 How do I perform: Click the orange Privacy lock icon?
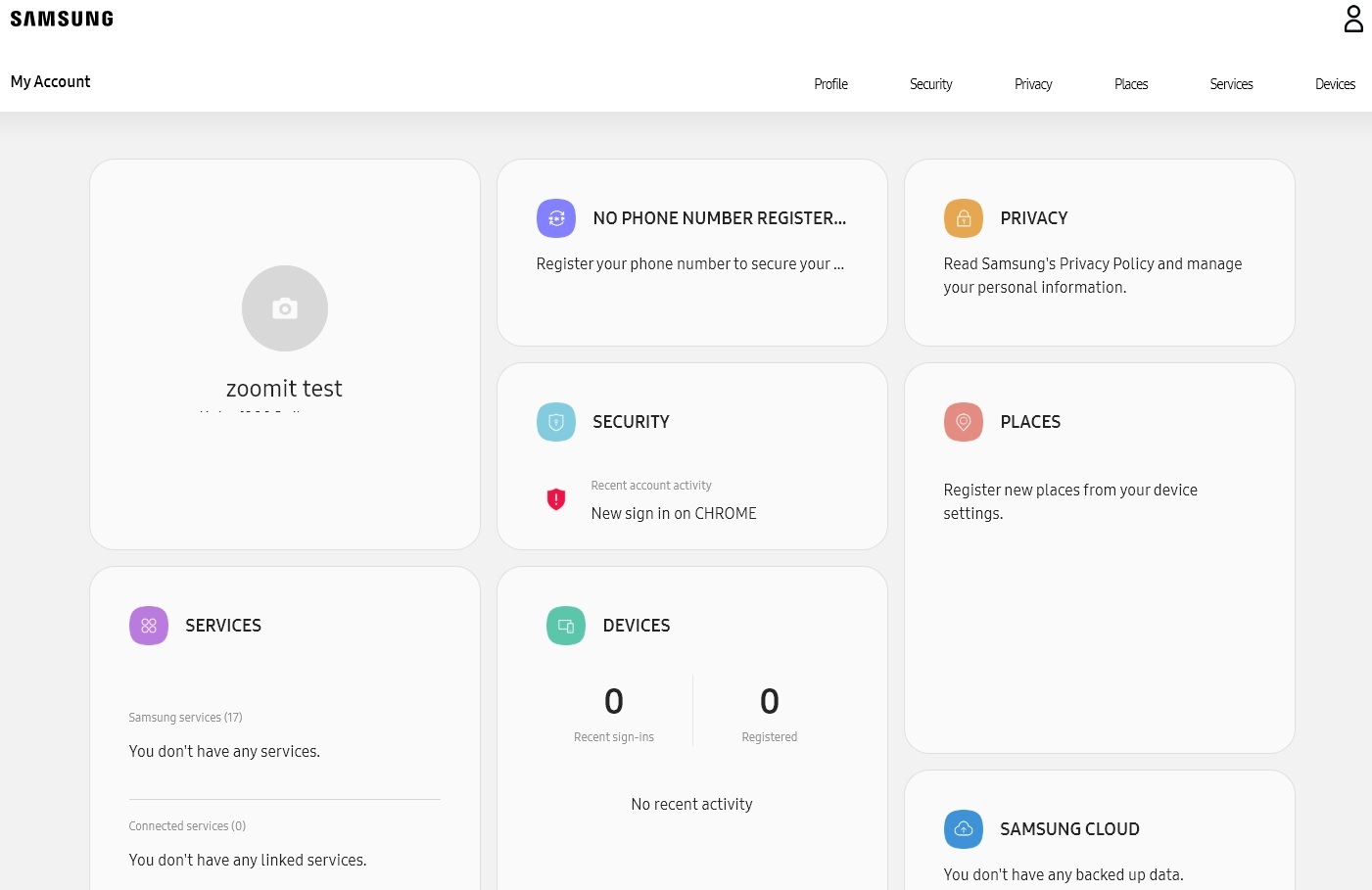[x=964, y=218]
